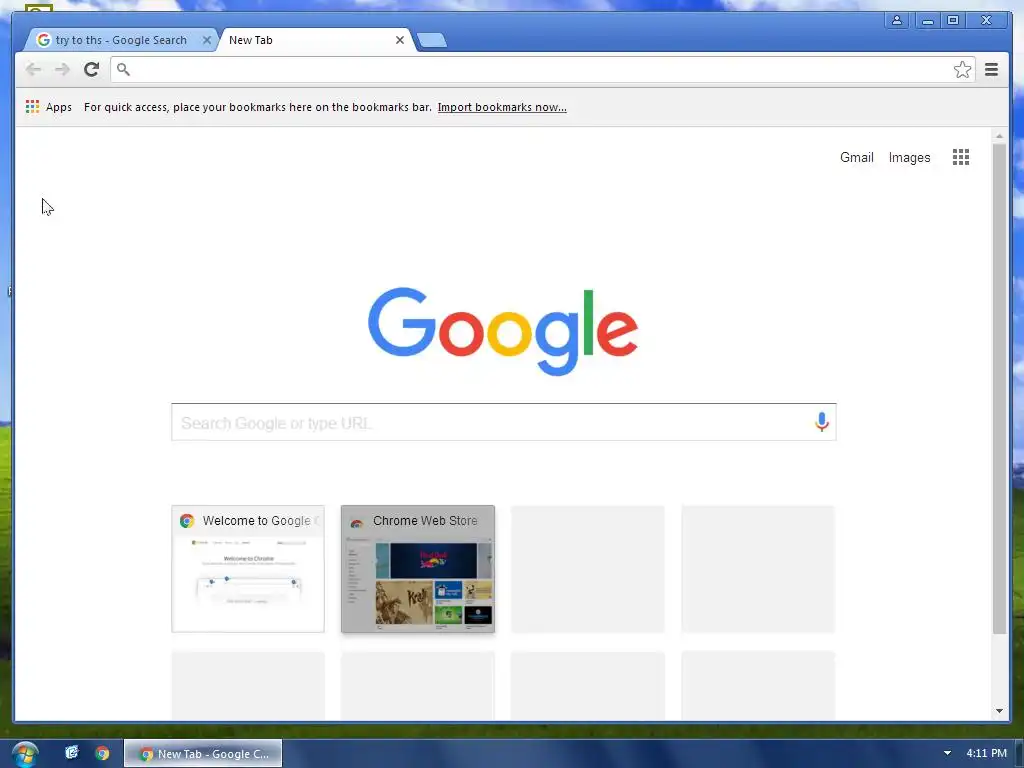Show hidden system tray icons
This screenshot has height=768, width=1024.
[947, 753]
